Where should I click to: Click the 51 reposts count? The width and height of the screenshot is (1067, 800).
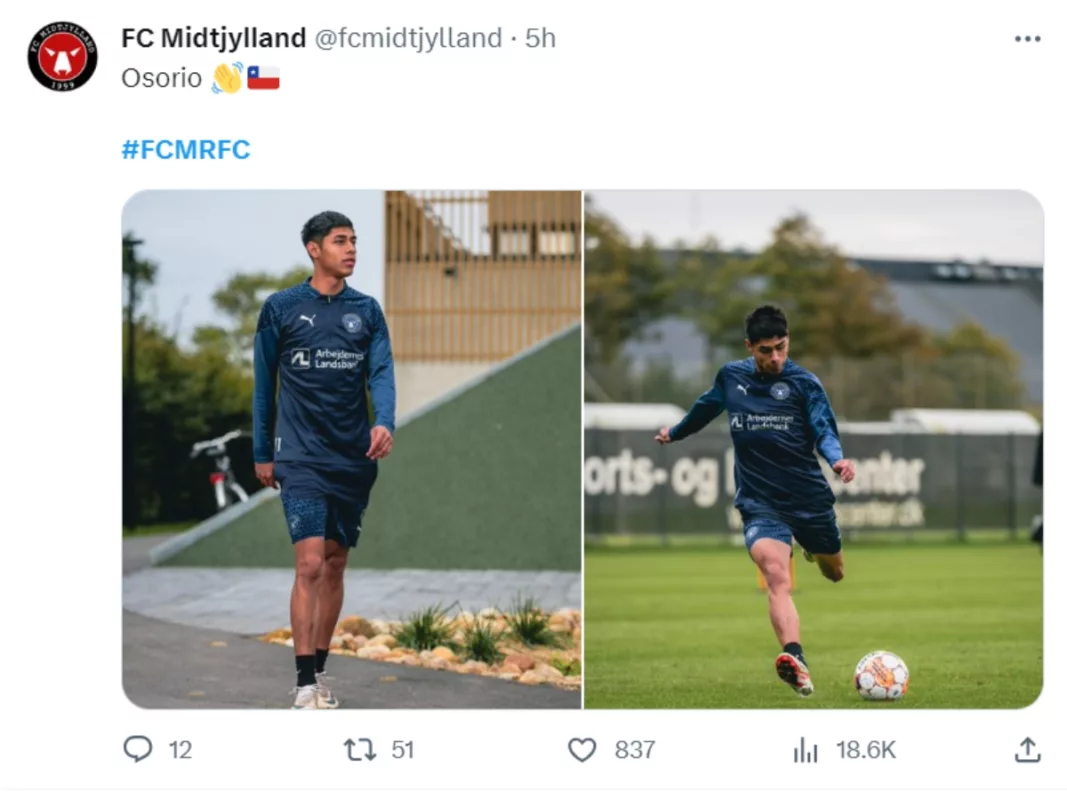402,749
